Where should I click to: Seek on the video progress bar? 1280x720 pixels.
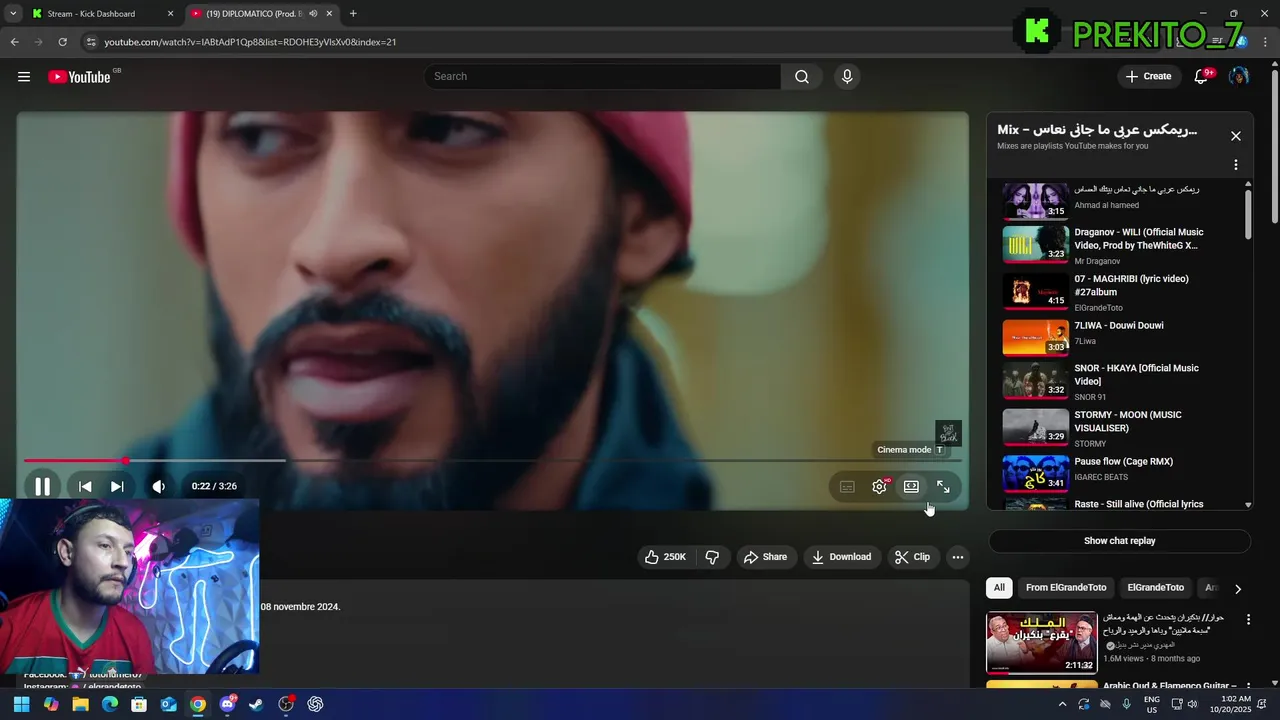(492, 461)
